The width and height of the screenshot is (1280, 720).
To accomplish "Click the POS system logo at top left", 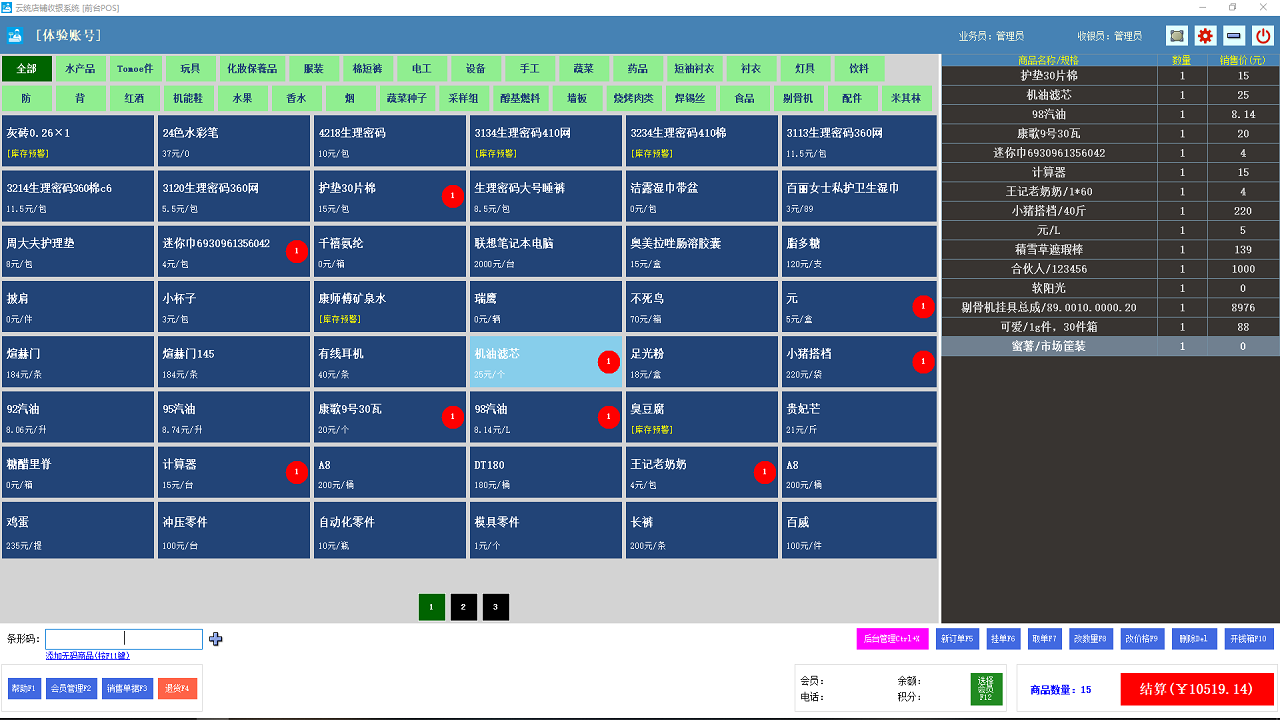I will 14,34.
